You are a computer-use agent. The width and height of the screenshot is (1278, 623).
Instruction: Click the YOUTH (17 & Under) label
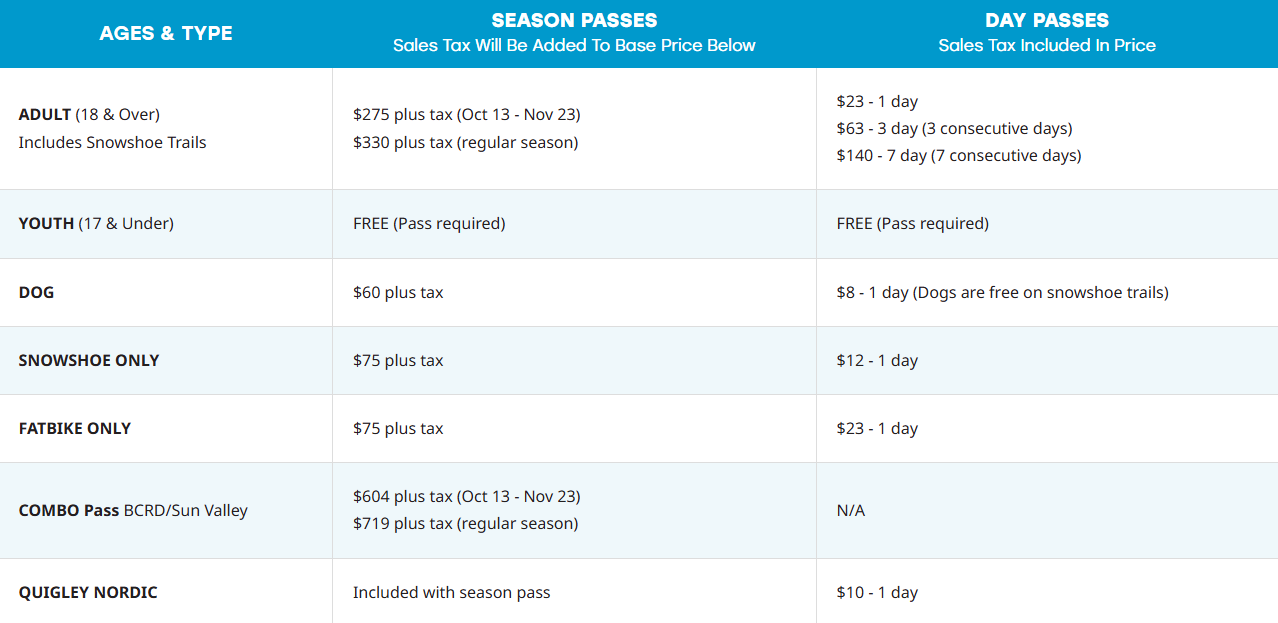pyautogui.click(x=96, y=224)
